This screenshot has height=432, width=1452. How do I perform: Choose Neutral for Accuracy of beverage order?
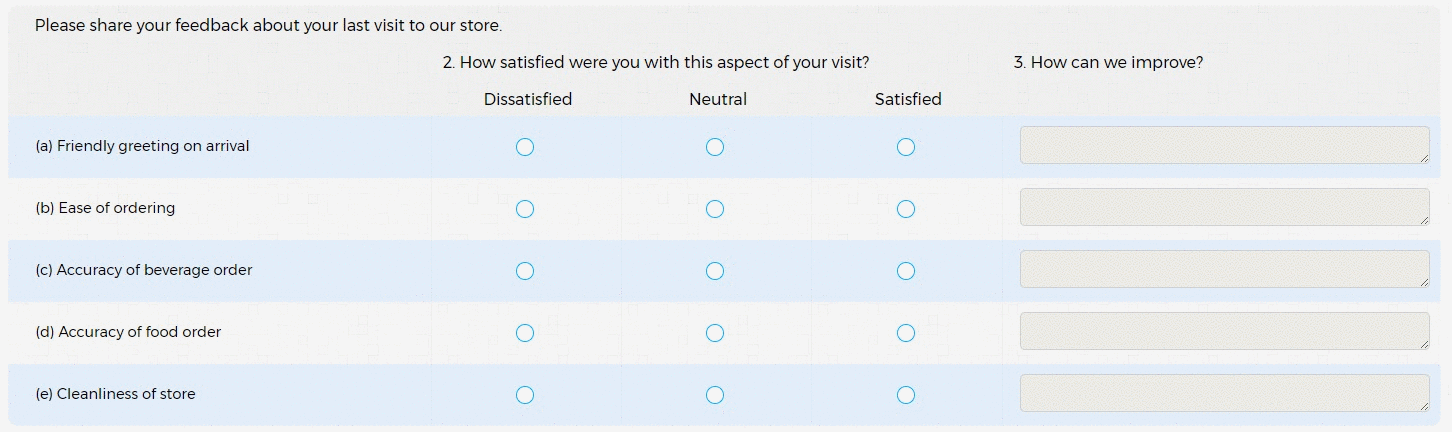715,271
